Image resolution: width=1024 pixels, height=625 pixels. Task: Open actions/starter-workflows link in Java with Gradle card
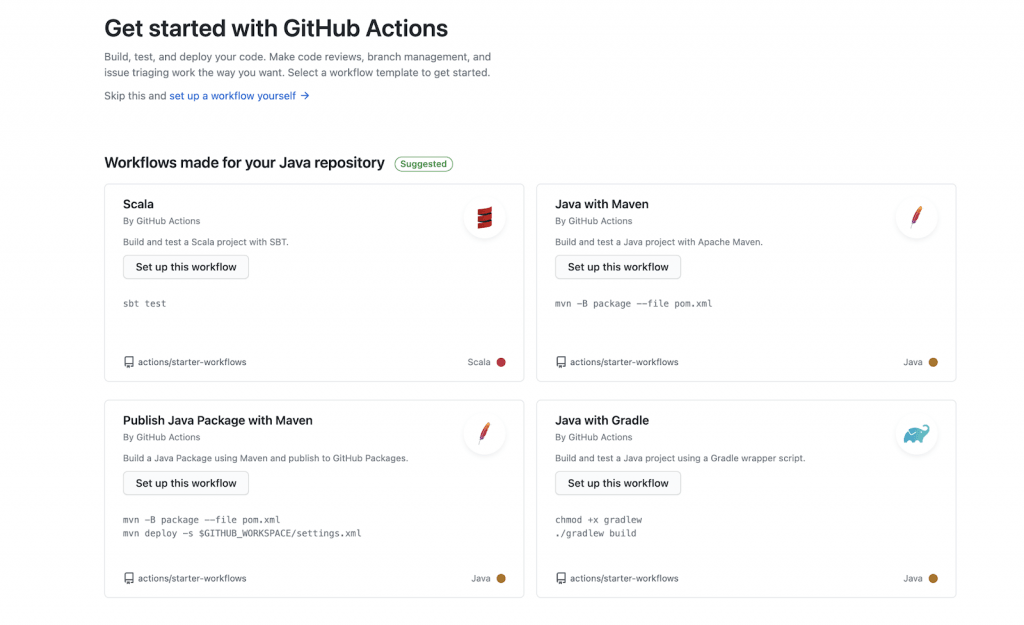pyautogui.click(x=624, y=578)
